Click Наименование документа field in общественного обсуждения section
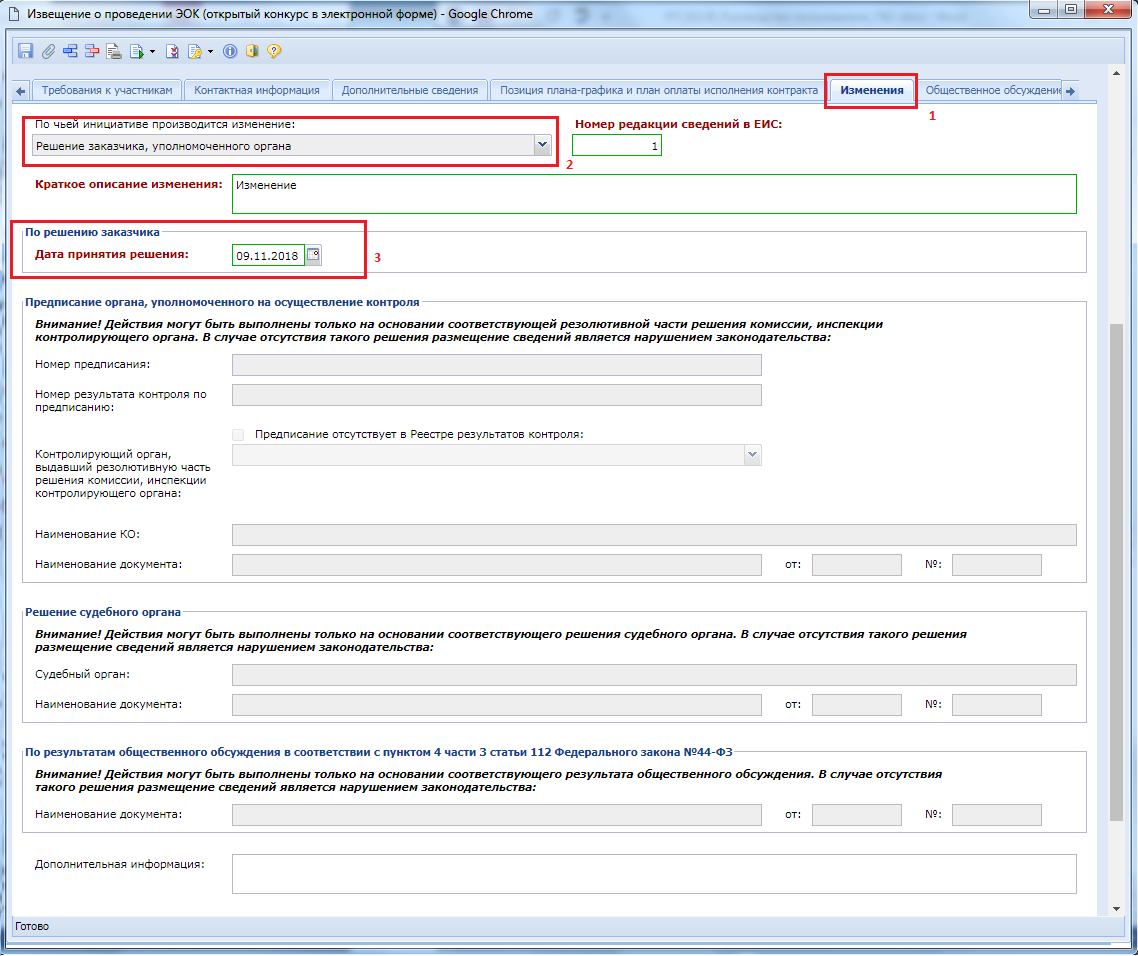 coord(496,815)
